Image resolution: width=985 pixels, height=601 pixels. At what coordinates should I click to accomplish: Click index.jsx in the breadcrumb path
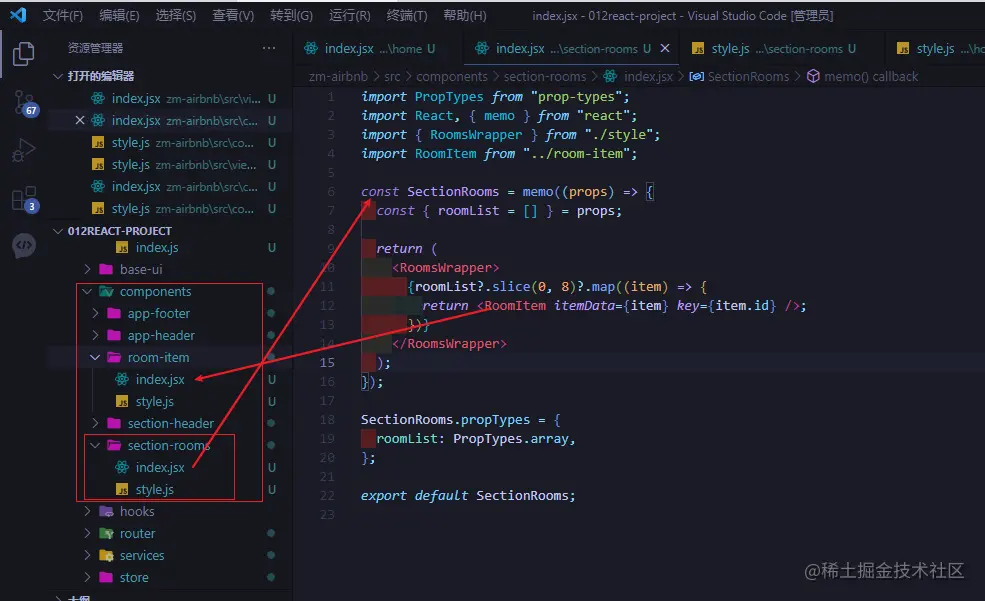pos(648,77)
